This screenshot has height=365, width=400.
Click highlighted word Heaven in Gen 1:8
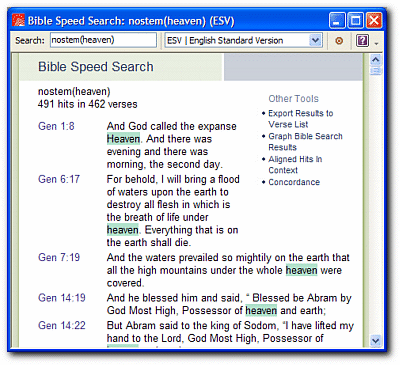pyautogui.click(x=123, y=139)
